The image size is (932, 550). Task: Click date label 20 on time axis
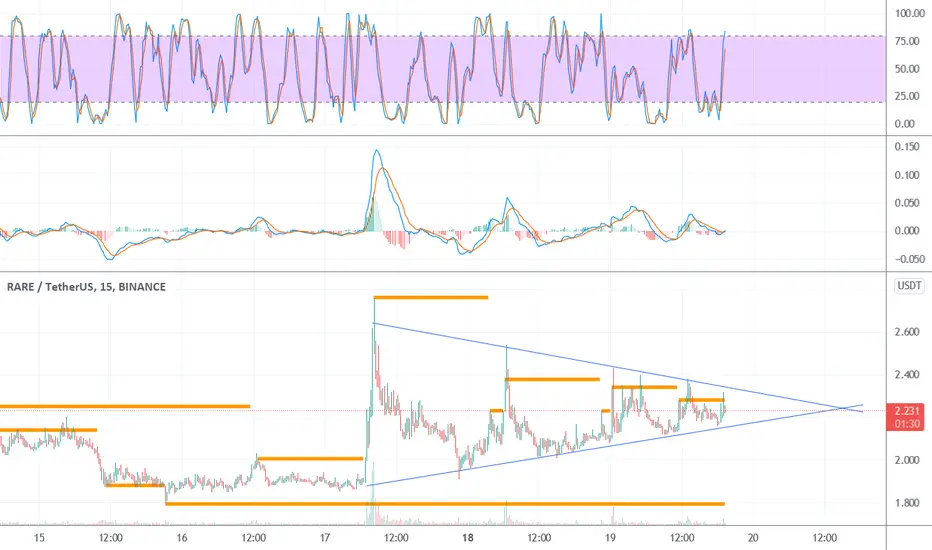point(753,538)
